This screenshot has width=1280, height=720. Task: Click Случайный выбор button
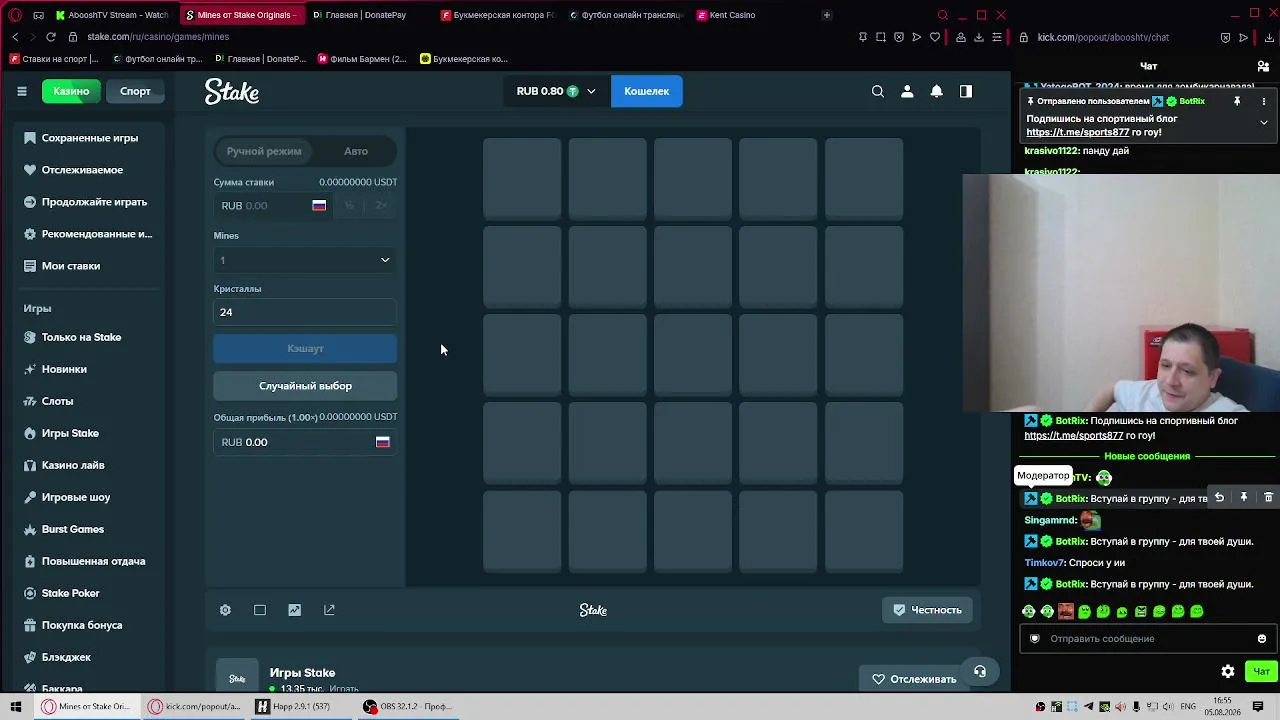click(305, 386)
